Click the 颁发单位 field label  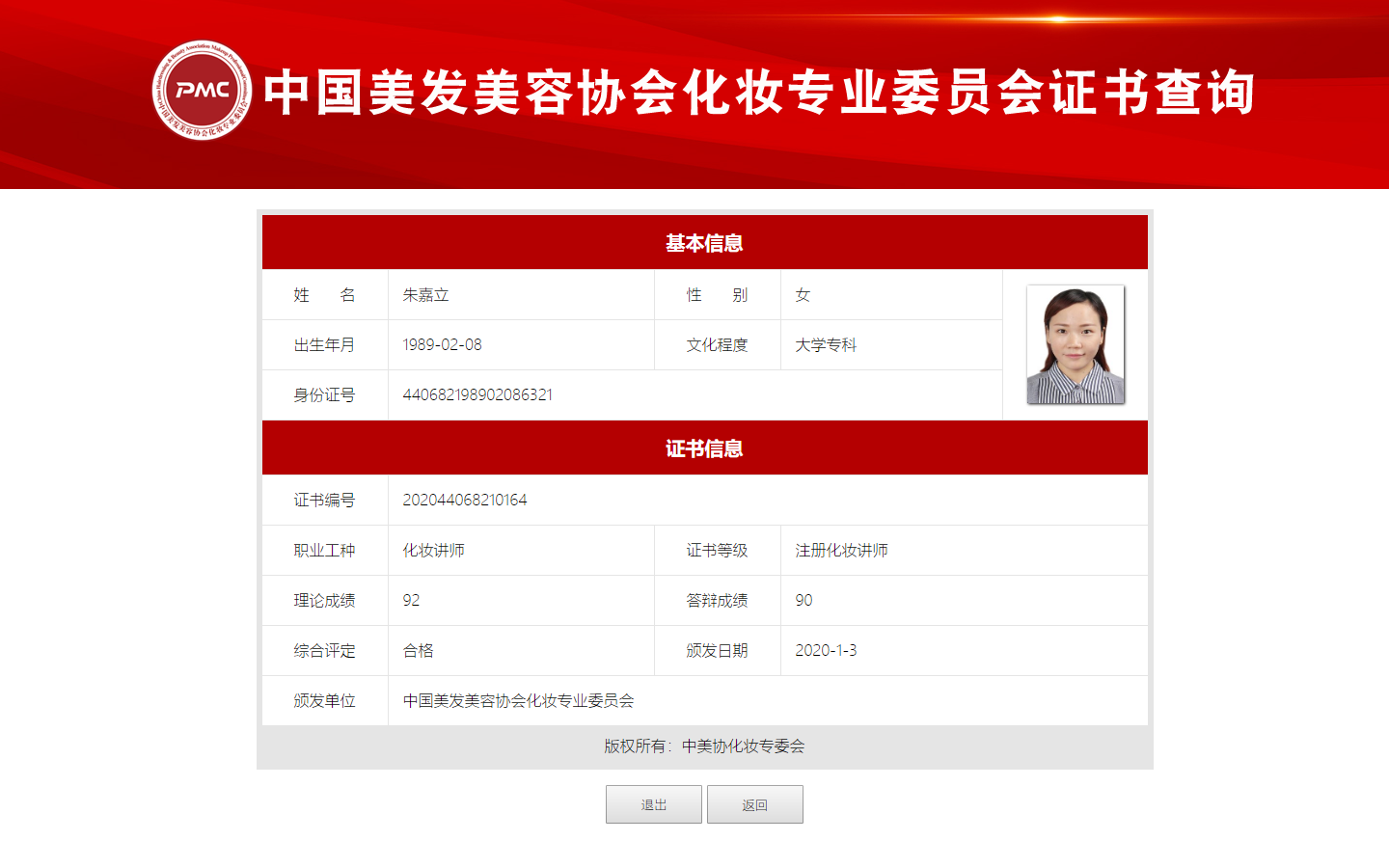[x=324, y=701]
